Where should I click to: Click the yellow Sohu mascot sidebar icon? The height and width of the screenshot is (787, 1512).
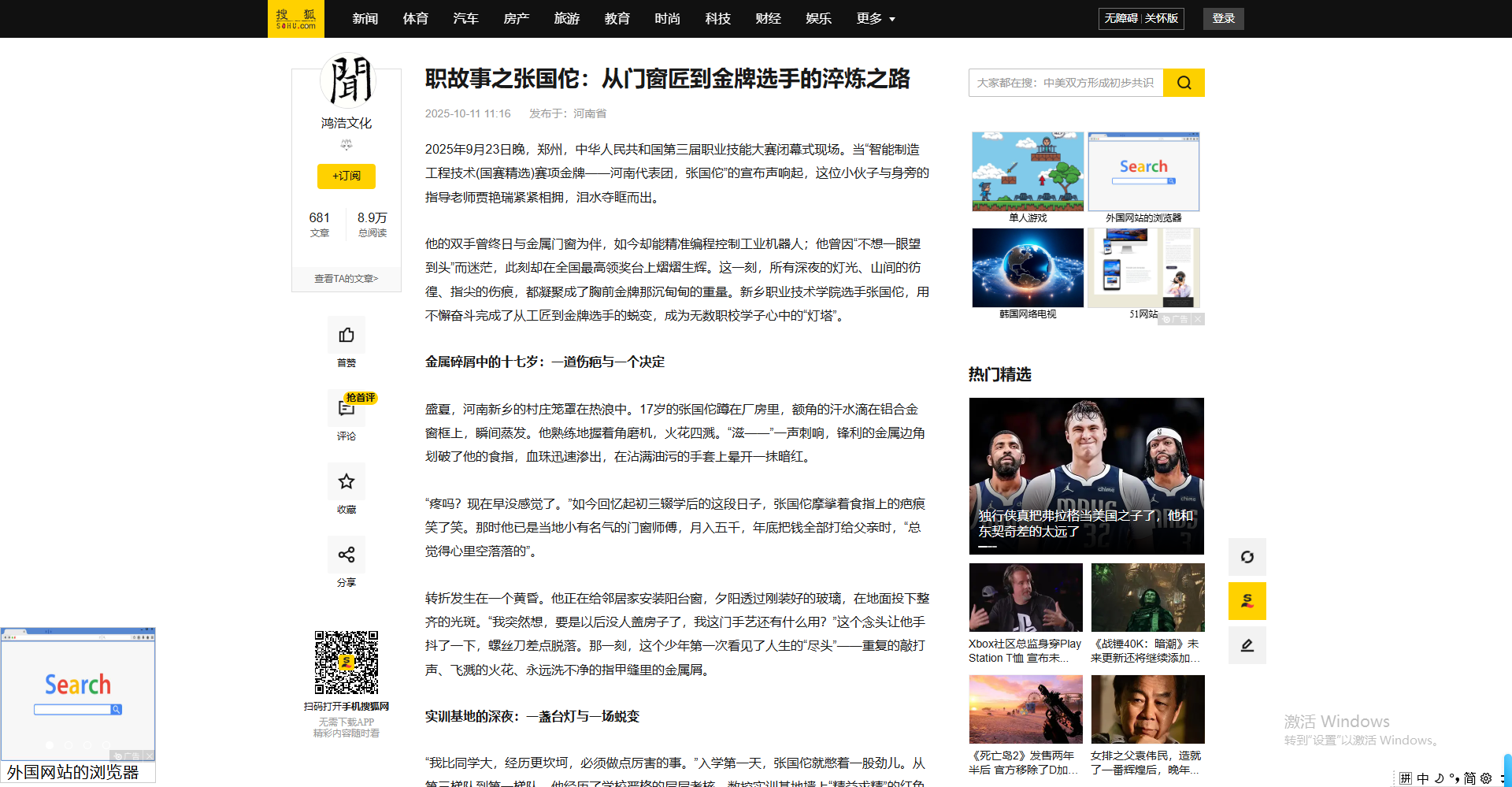point(1247,601)
